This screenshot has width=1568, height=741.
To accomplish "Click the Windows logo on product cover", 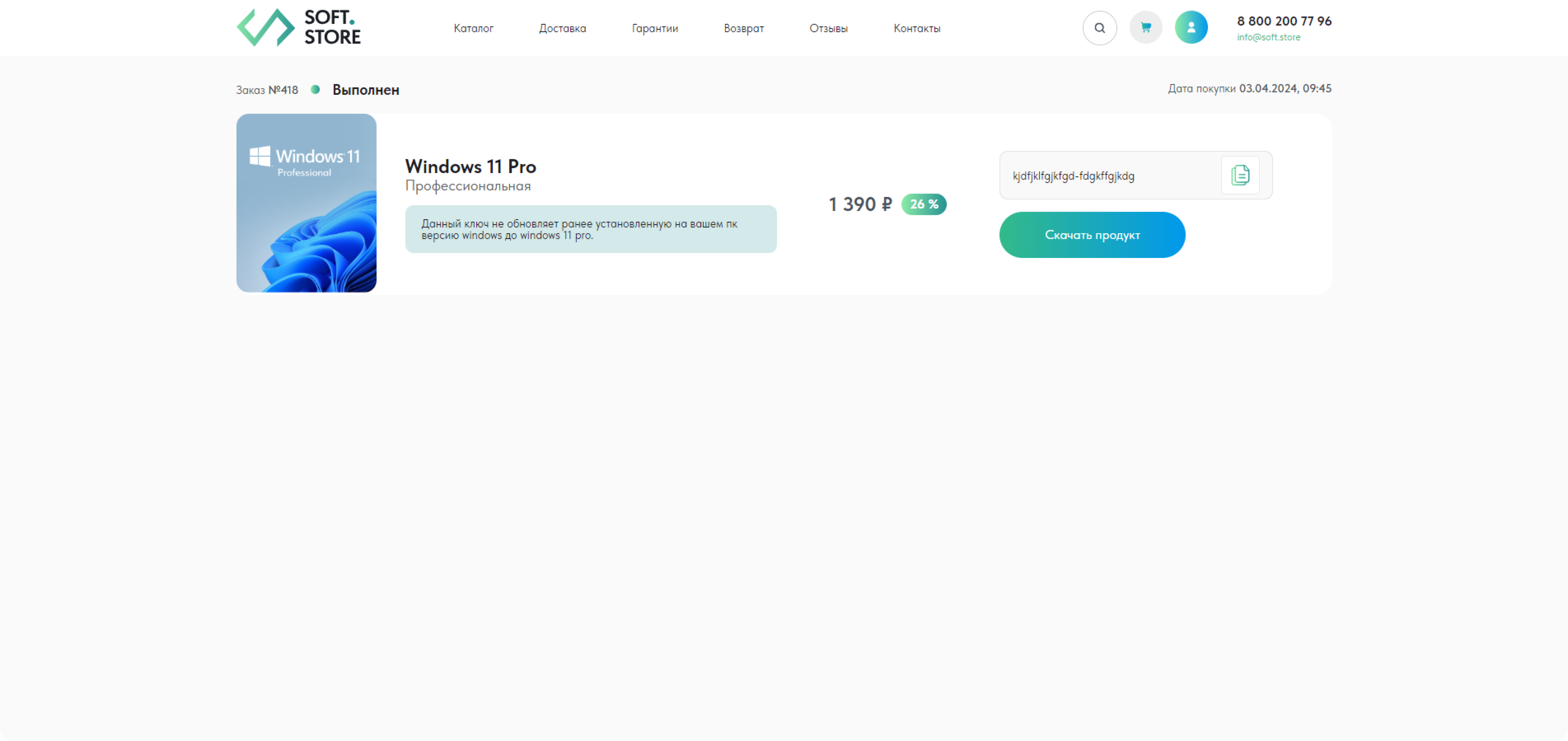I will point(260,156).
